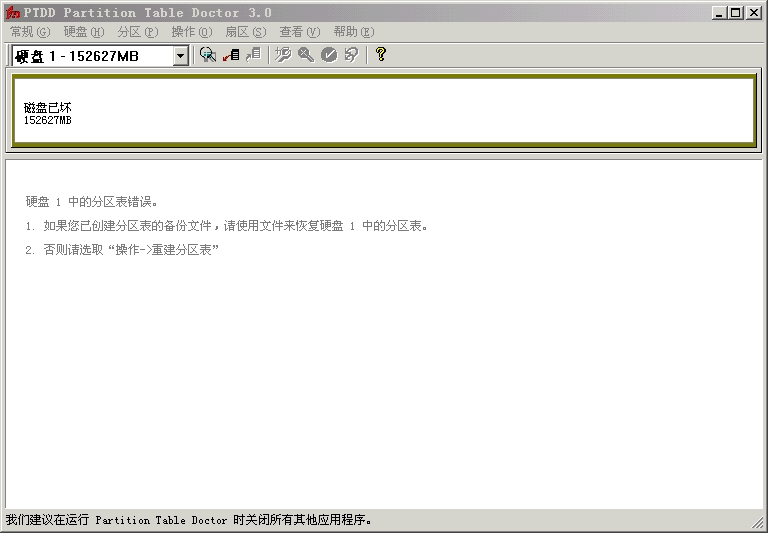
Task: Open the 扇区(S) menu
Action: pos(245,32)
